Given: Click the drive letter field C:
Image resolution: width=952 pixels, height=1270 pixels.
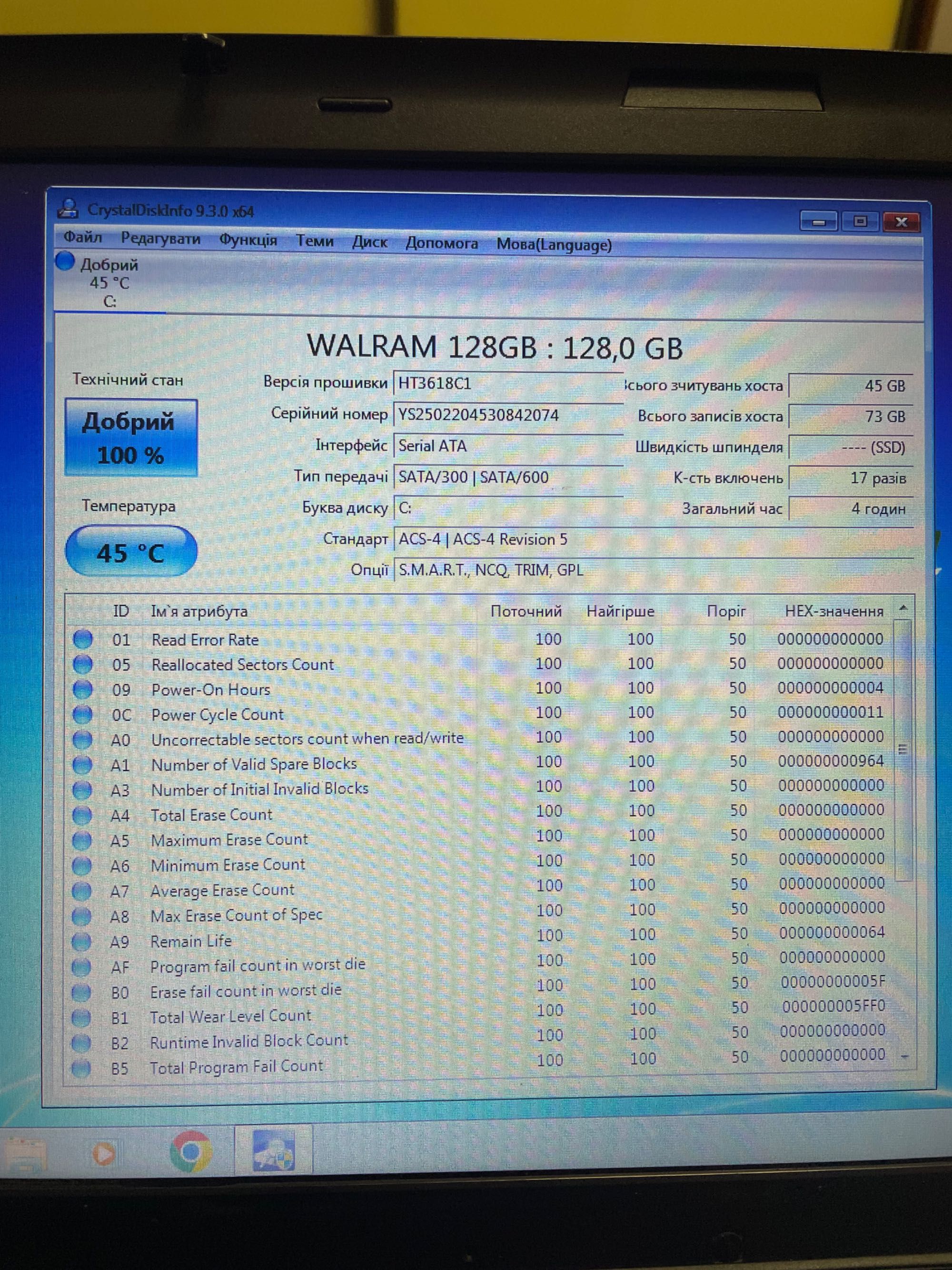Looking at the screenshot, I should pyautogui.click(x=508, y=508).
